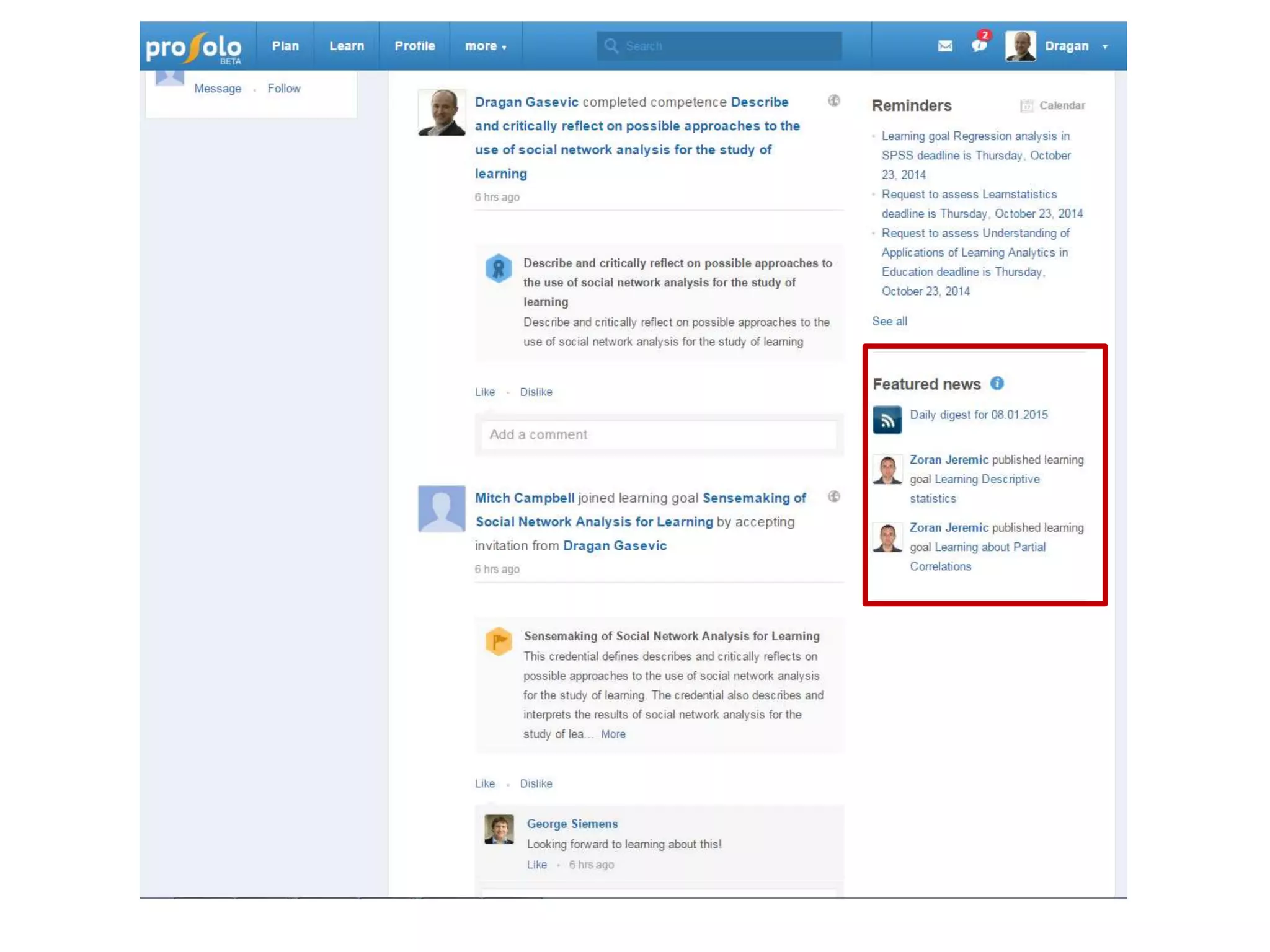Click the orange learning goal flag icon
Screen dimensions: 1270x952
coord(499,641)
